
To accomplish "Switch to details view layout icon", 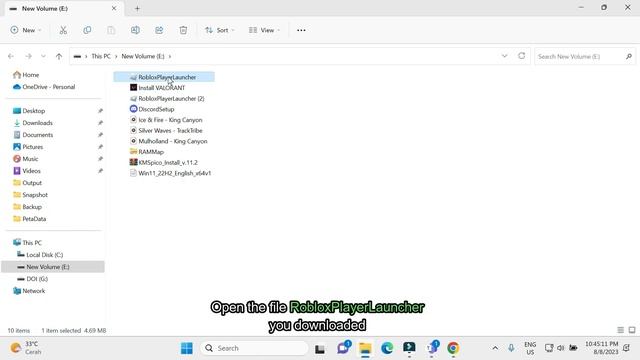I will 620,330.
